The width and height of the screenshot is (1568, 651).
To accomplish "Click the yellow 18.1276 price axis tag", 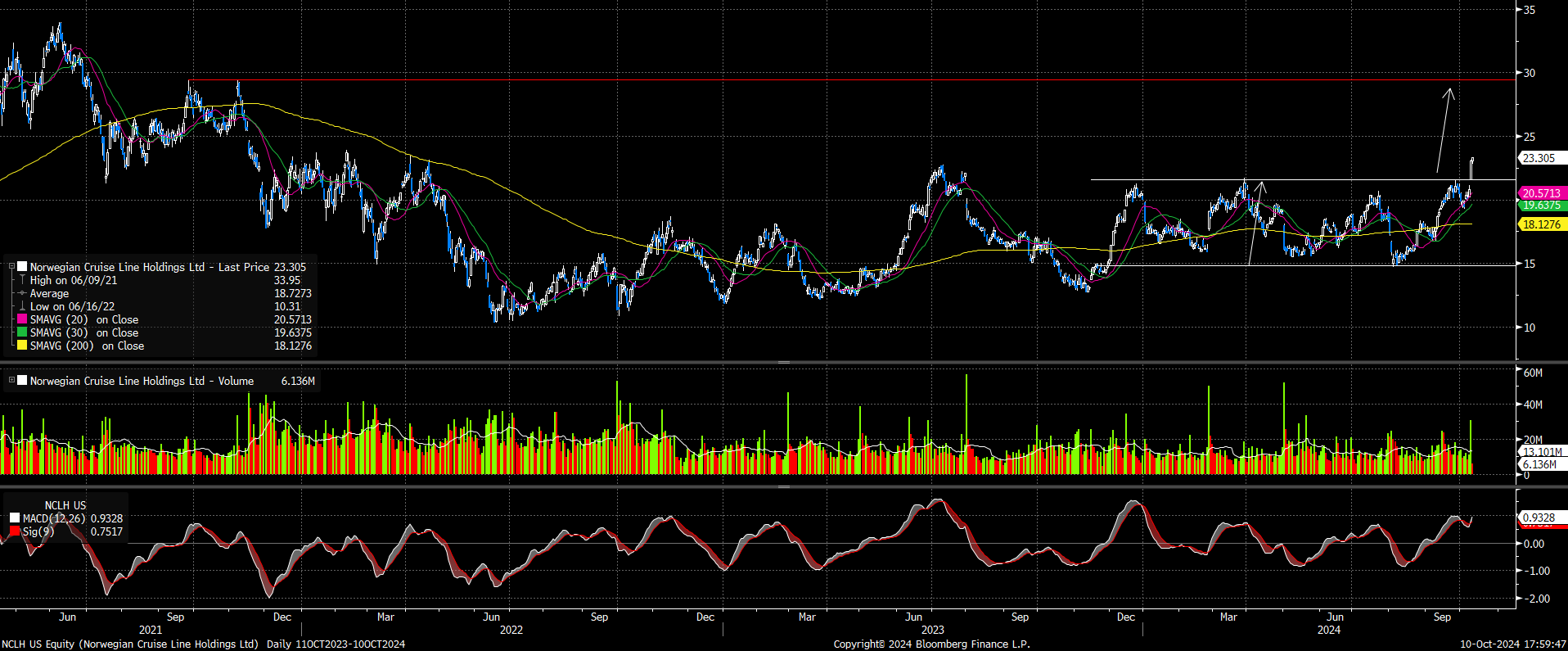I will pyautogui.click(x=1542, y=224).
